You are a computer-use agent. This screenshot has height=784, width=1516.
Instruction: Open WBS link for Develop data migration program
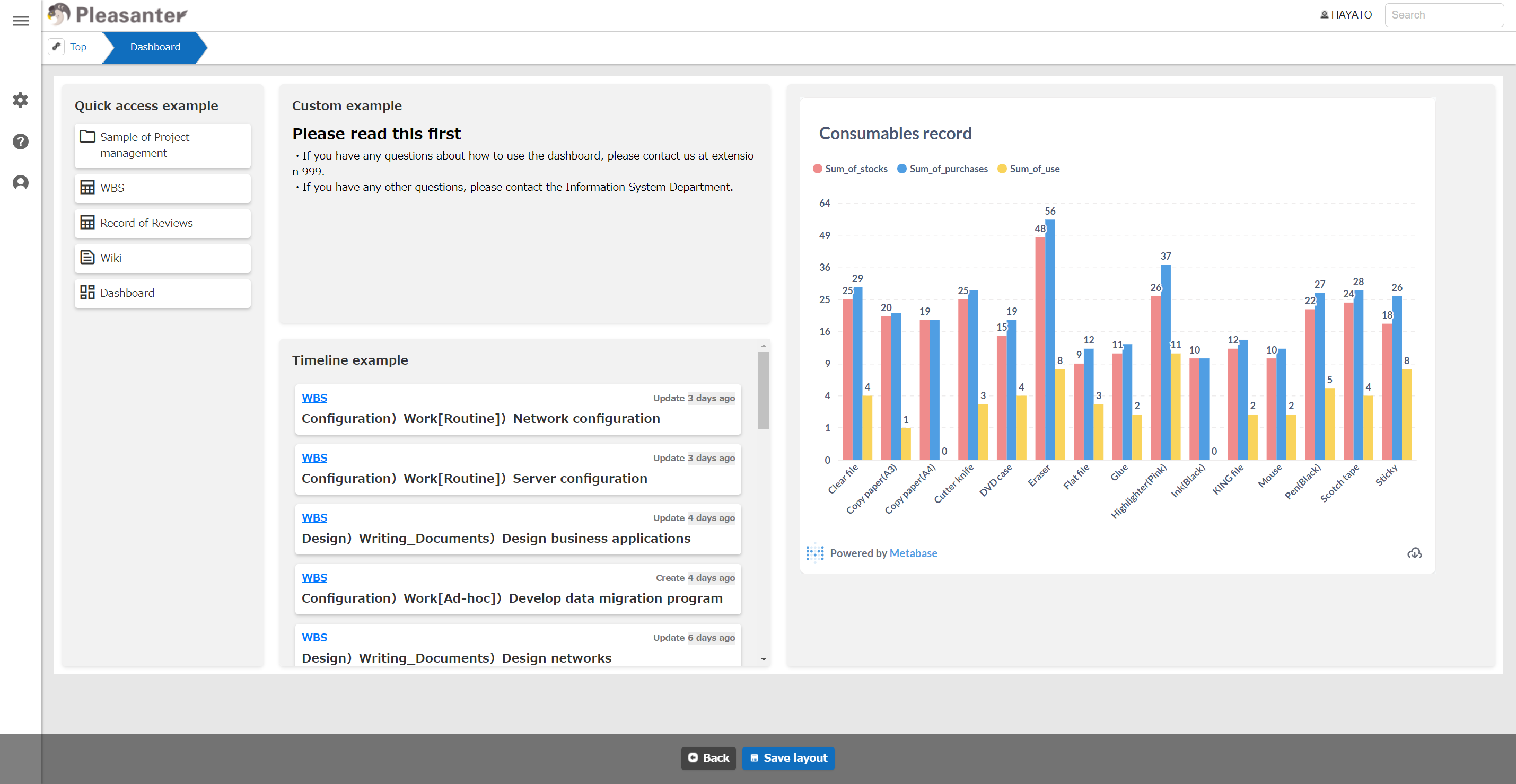[314, 578]
